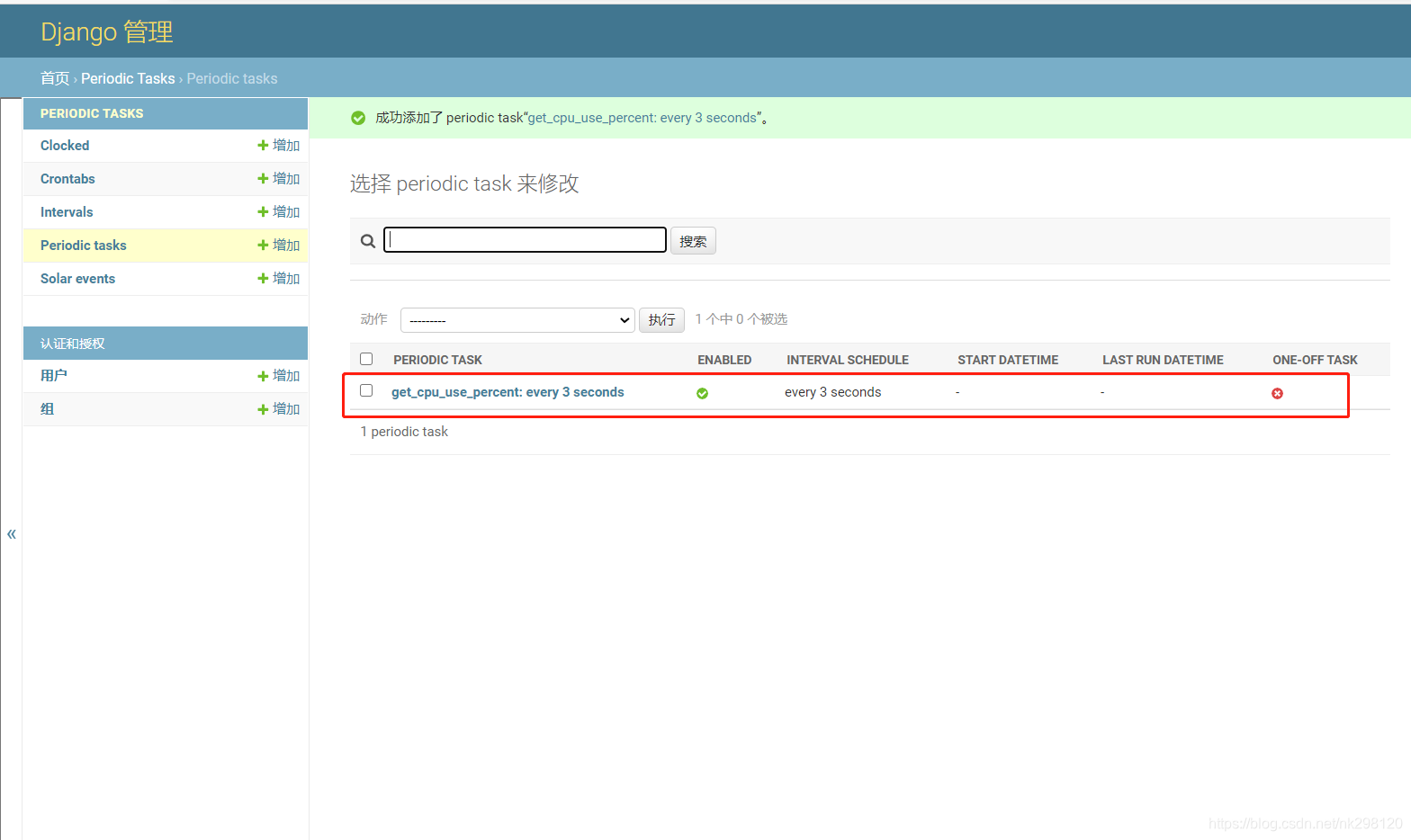Click the green plus icon for Periodic tasks

point(263,246)
